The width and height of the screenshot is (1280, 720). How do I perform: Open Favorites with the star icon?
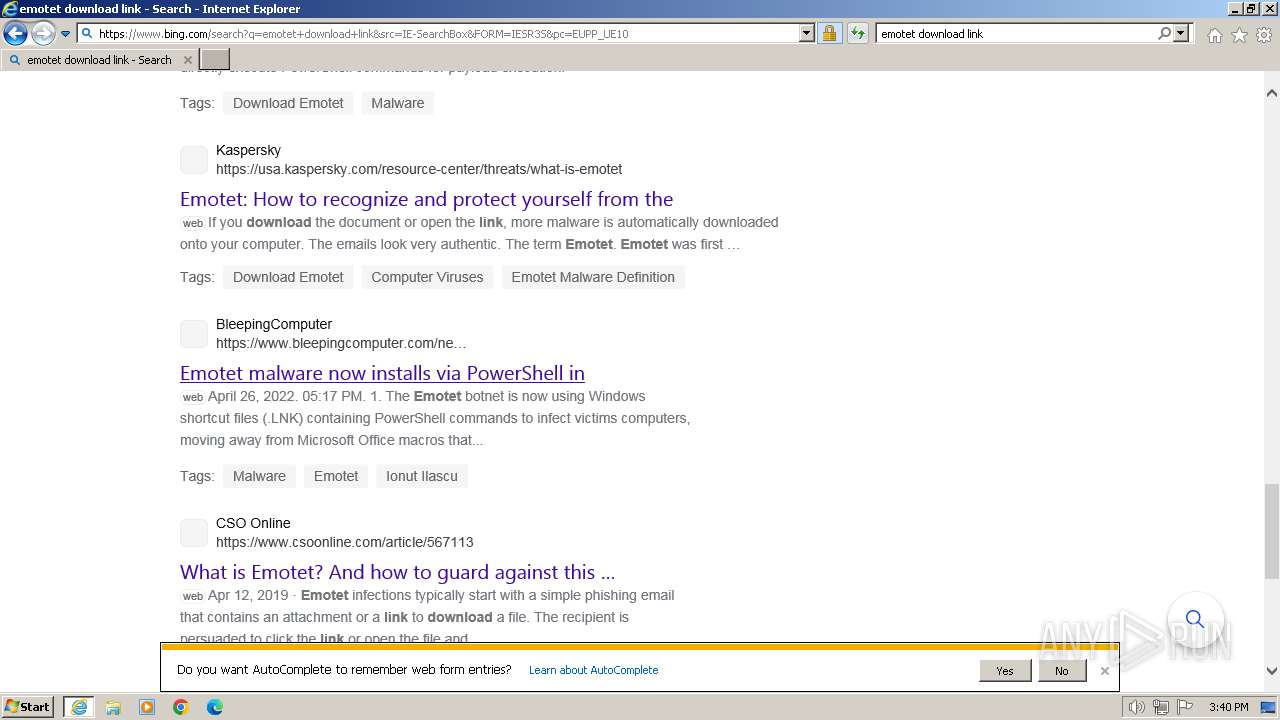(1239, 35)
